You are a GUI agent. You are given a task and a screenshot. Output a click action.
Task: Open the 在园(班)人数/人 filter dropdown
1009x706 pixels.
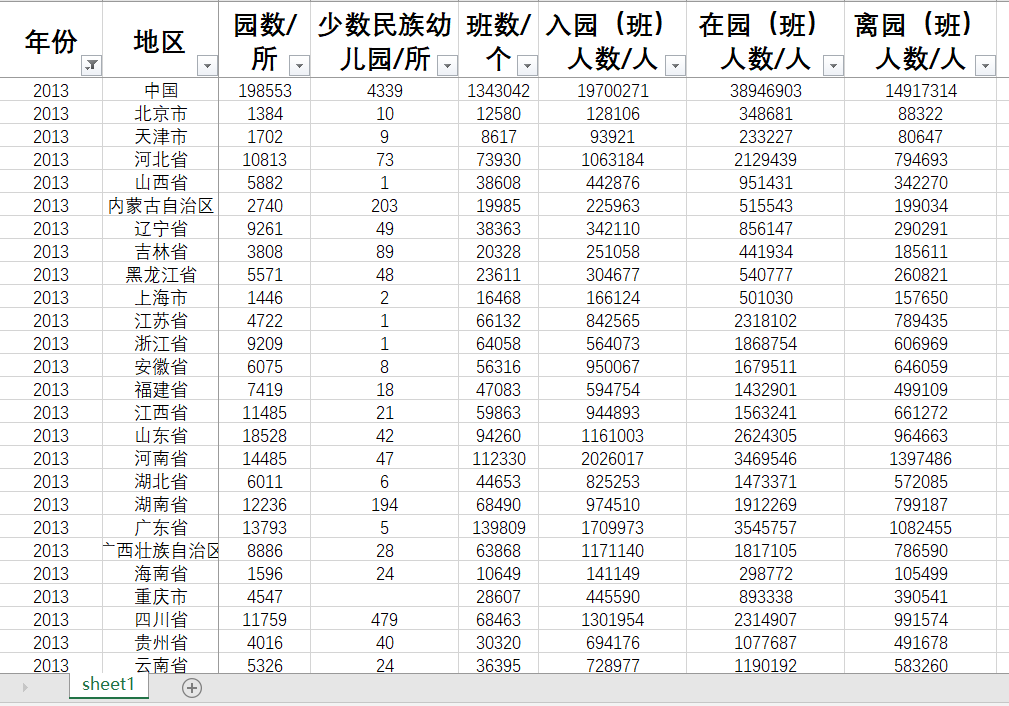click(x=833, y=65)
